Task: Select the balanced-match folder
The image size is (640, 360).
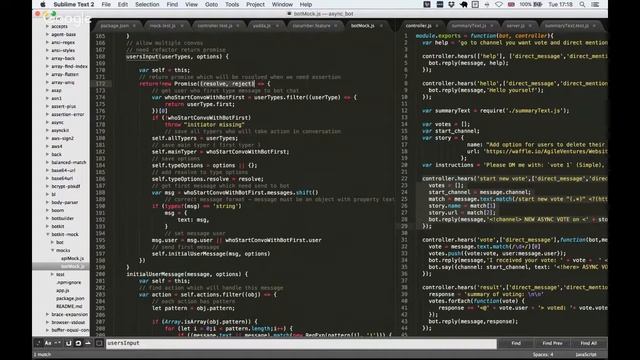Action: point(69,162)
